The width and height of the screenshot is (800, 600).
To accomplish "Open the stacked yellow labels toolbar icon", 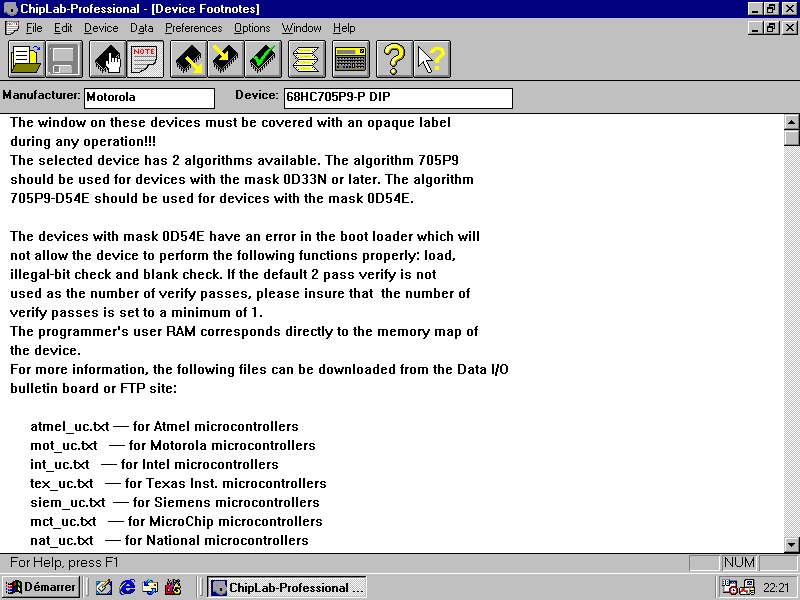I will coord(306,59).
